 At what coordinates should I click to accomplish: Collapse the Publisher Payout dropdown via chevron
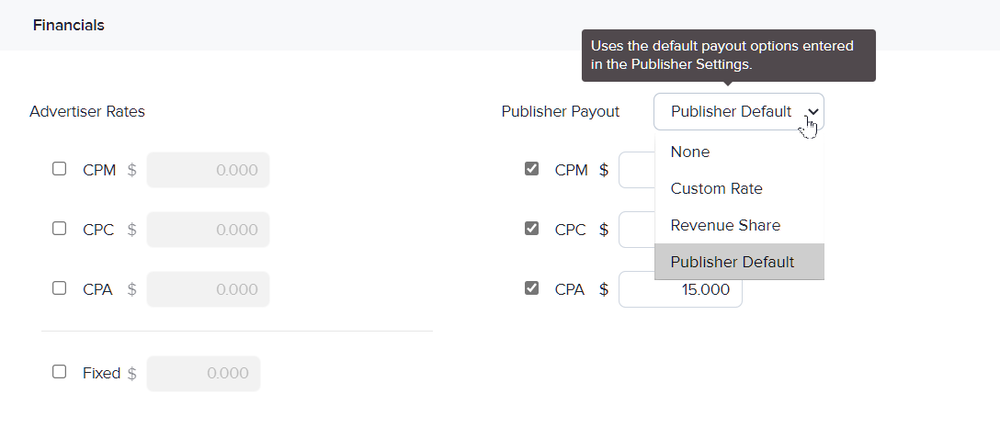813,112
